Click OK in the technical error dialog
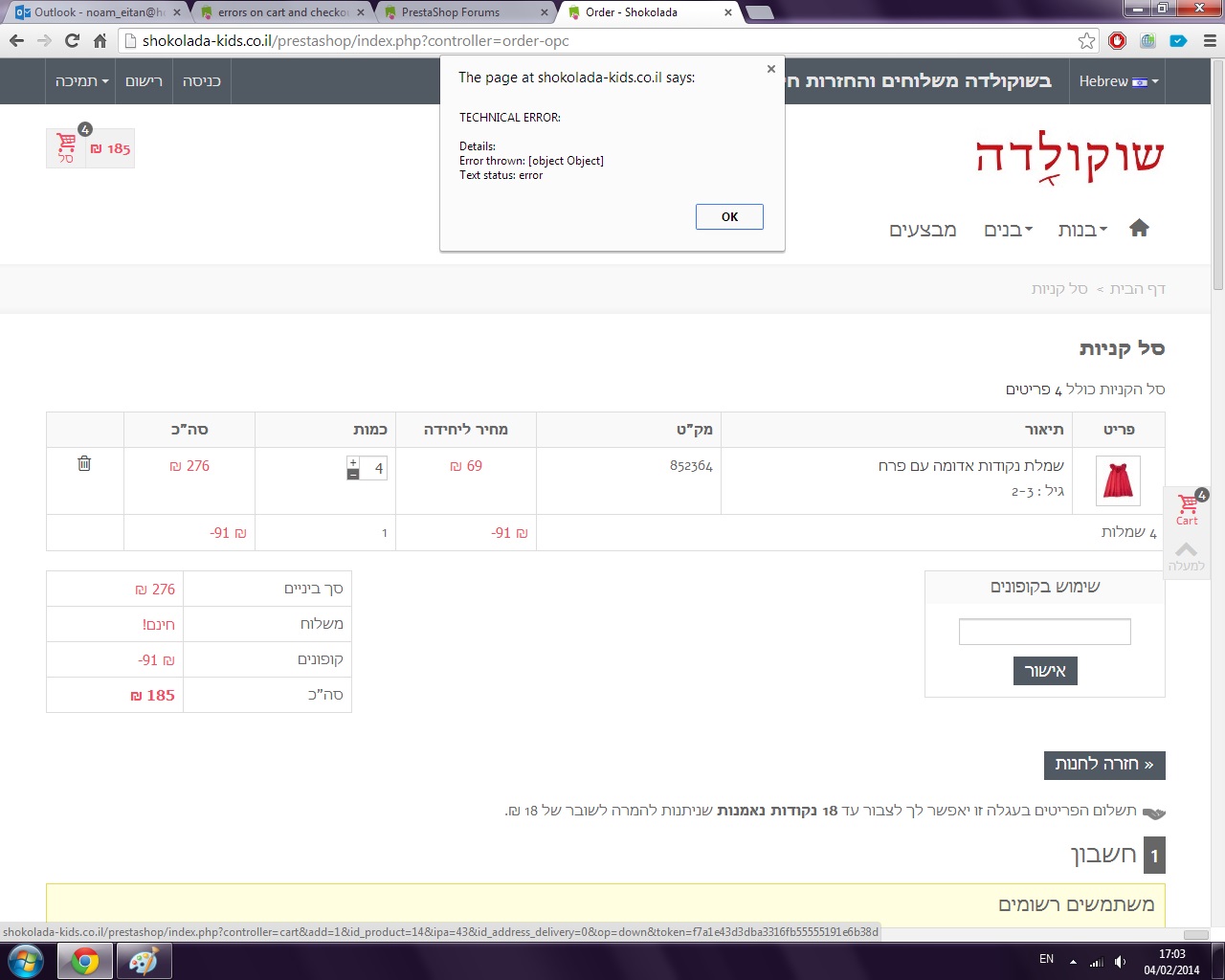Viewport: 1225px width, 980px height. pyautogui.click(x=729, y=217)
